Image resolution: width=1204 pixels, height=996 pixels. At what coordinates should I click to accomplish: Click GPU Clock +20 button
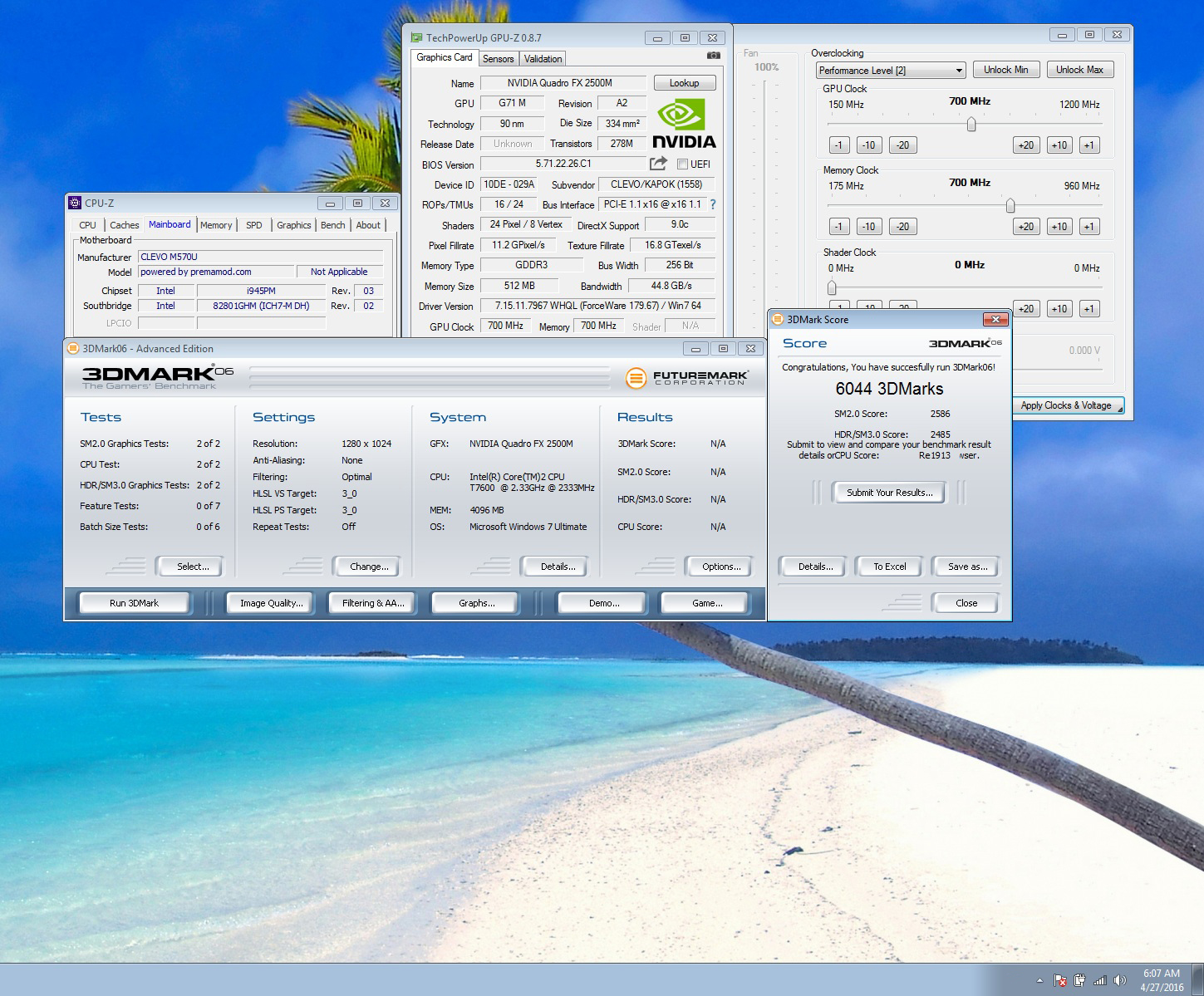coord(1026,145)
